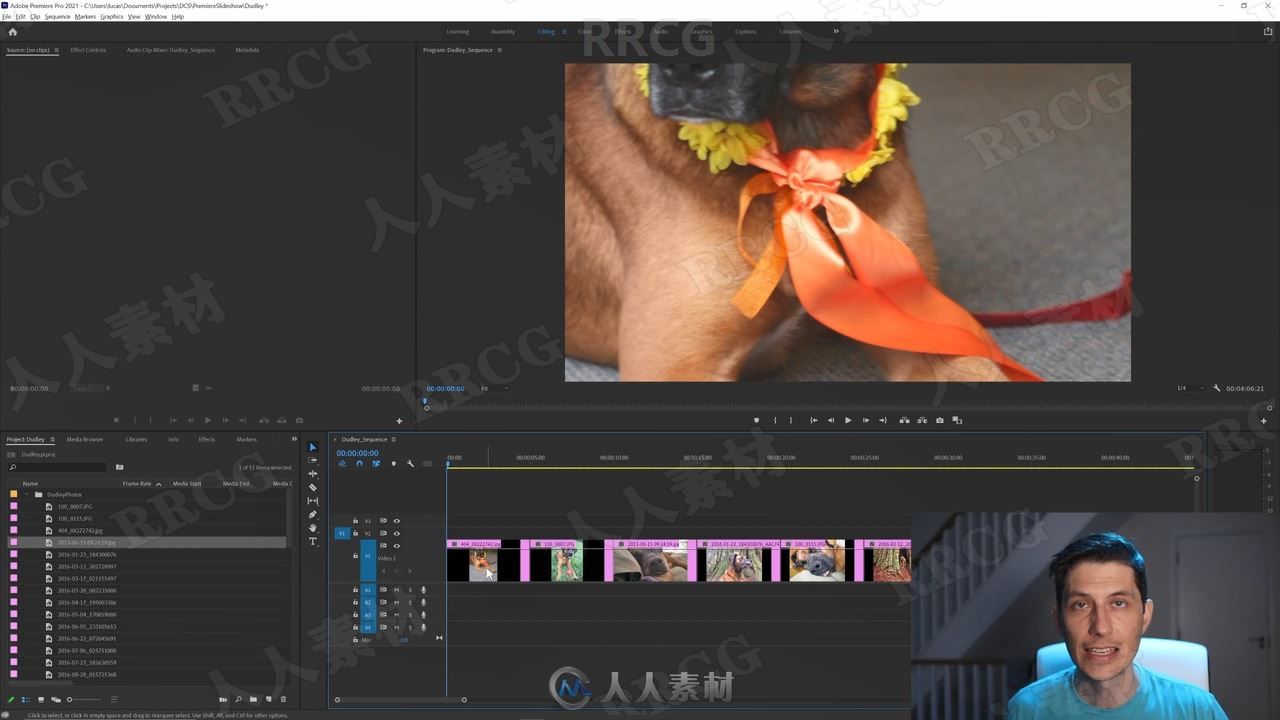The width and height of the screenshot is (1280, 720).
Task: Toggle V1 track output eye
Action: tap(396, 546)
